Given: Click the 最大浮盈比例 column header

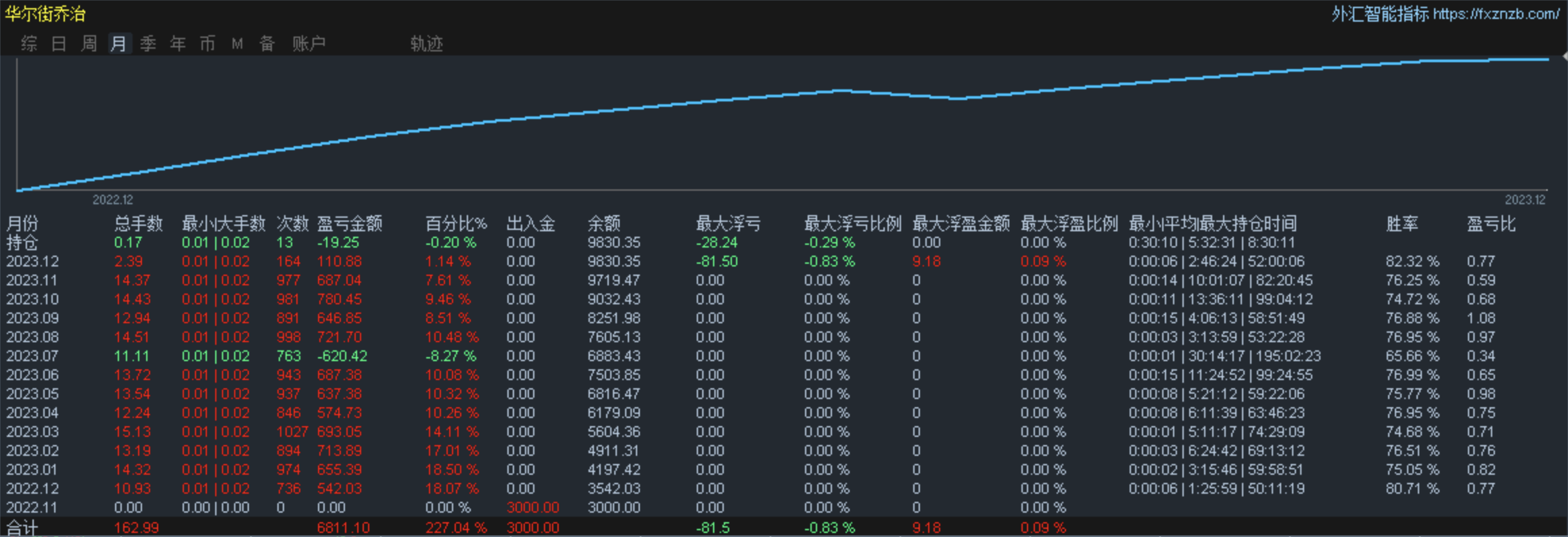Looking at the screenshot, I should pyautogui.click(x=1069, y=223).
